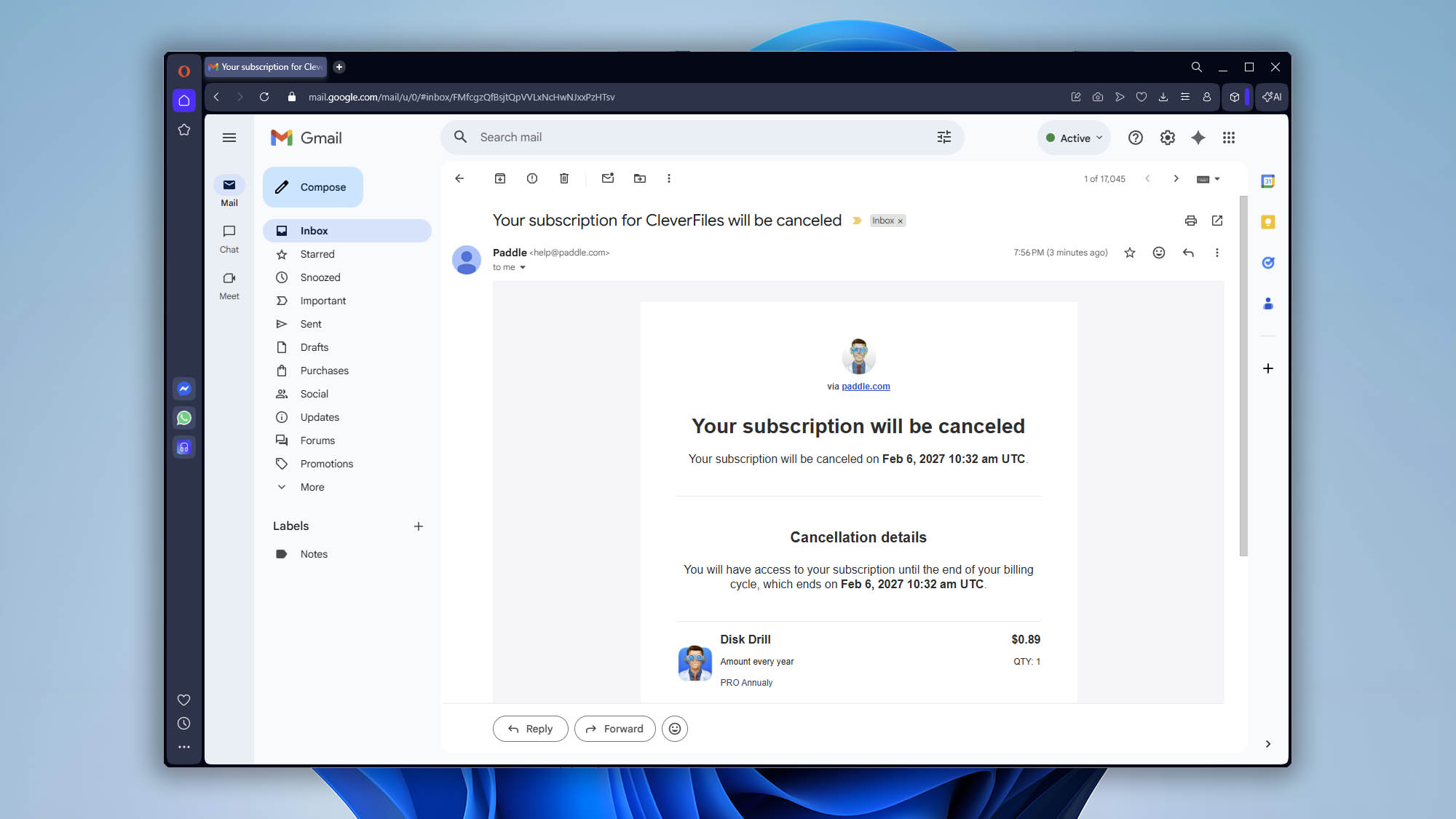Toggle the importance marker beside the subject
1456x819 pixels.
[857, 221]
